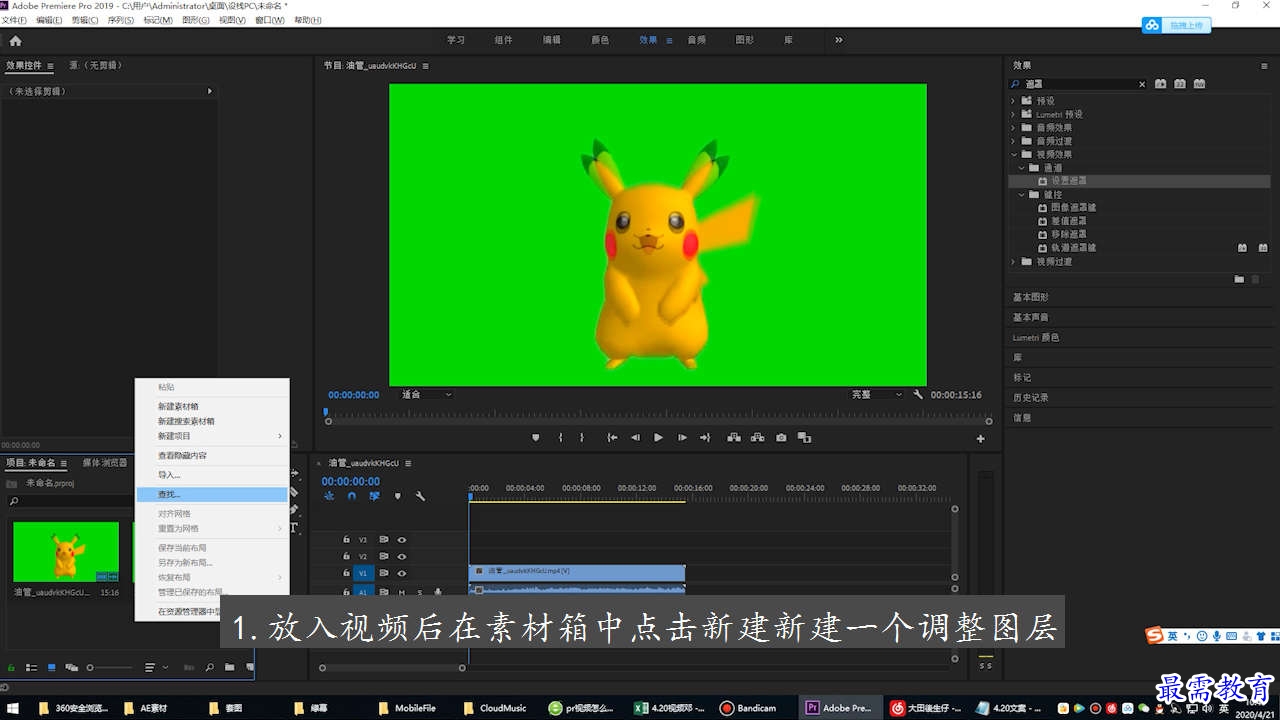Viewport: 1280px width, 720px height.
Task: Click the Home icon at top left
Action: click(x=15, y=41)
